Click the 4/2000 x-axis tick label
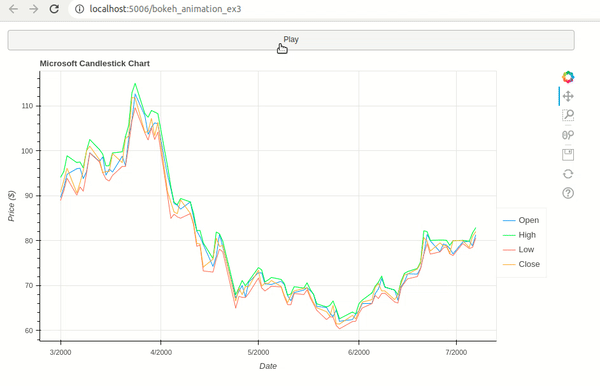600x386 pixels. (161, 352)
